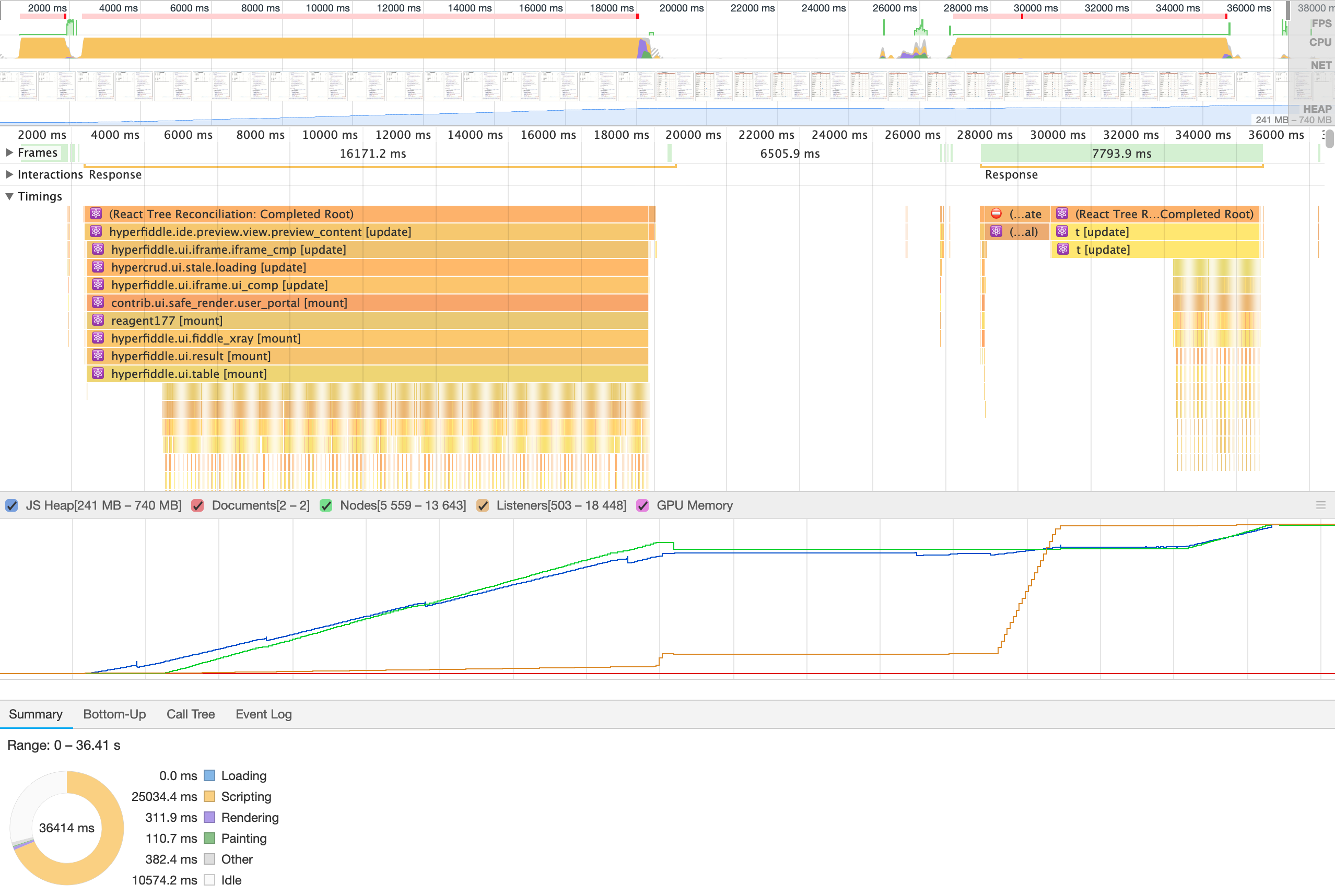Viewport: 1335px width, 896px height.
Task: Click React icon on reagent177 [mount] entry
Action: pos(98,321)
